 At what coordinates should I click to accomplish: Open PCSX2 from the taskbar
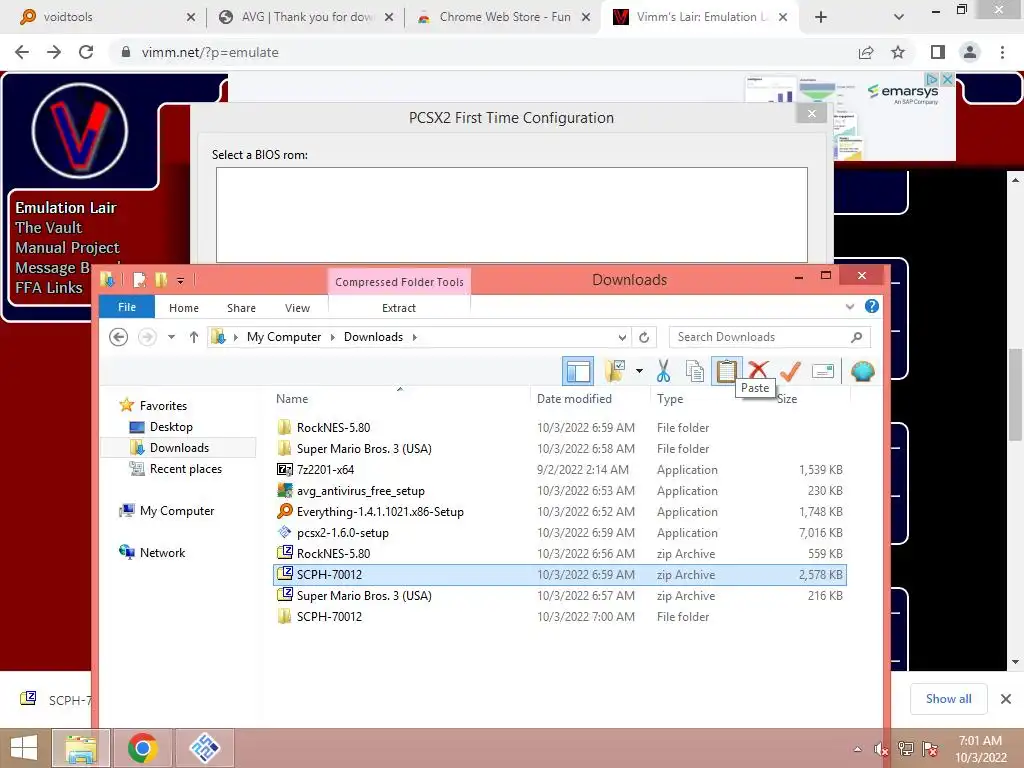204,748
